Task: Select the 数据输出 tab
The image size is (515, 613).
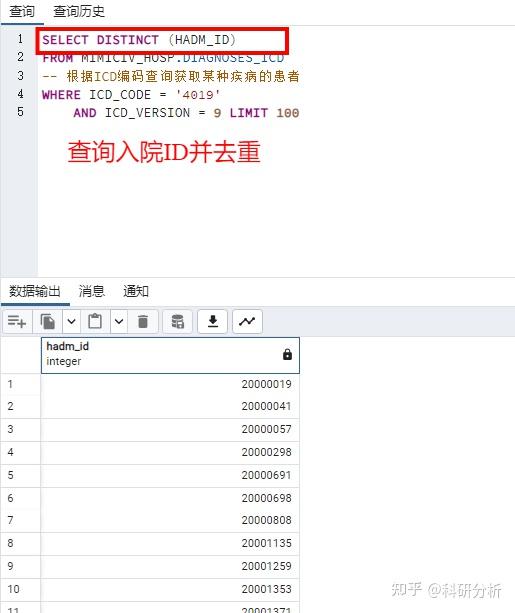Action: point(35,291)
